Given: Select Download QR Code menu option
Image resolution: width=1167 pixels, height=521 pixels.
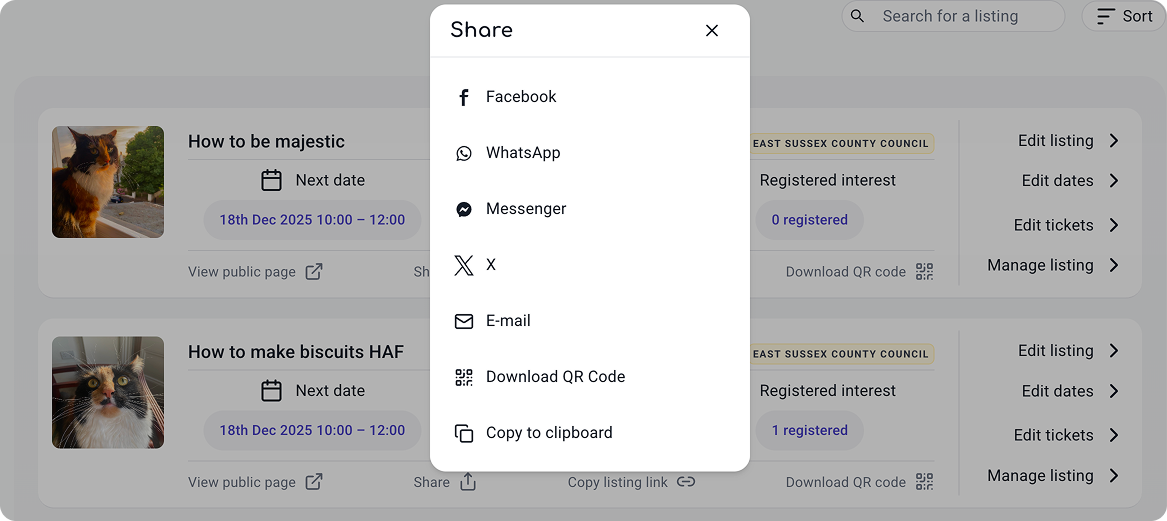Looking at the screenshot, I should (555, 377).
